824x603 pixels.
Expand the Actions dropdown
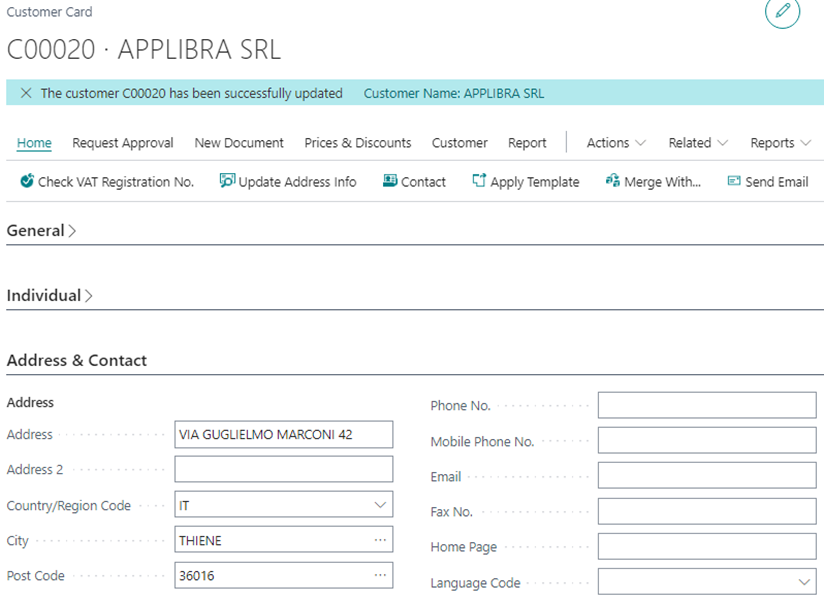[x=616, y=143]
